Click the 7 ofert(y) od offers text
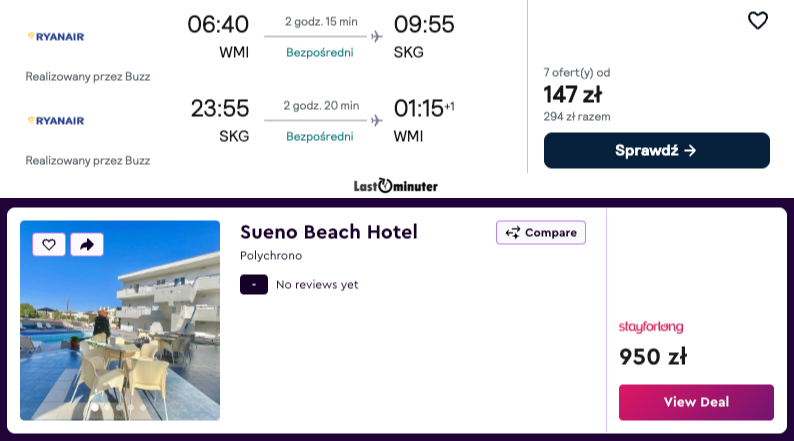794x441 pixels. [x=576, y=73]
